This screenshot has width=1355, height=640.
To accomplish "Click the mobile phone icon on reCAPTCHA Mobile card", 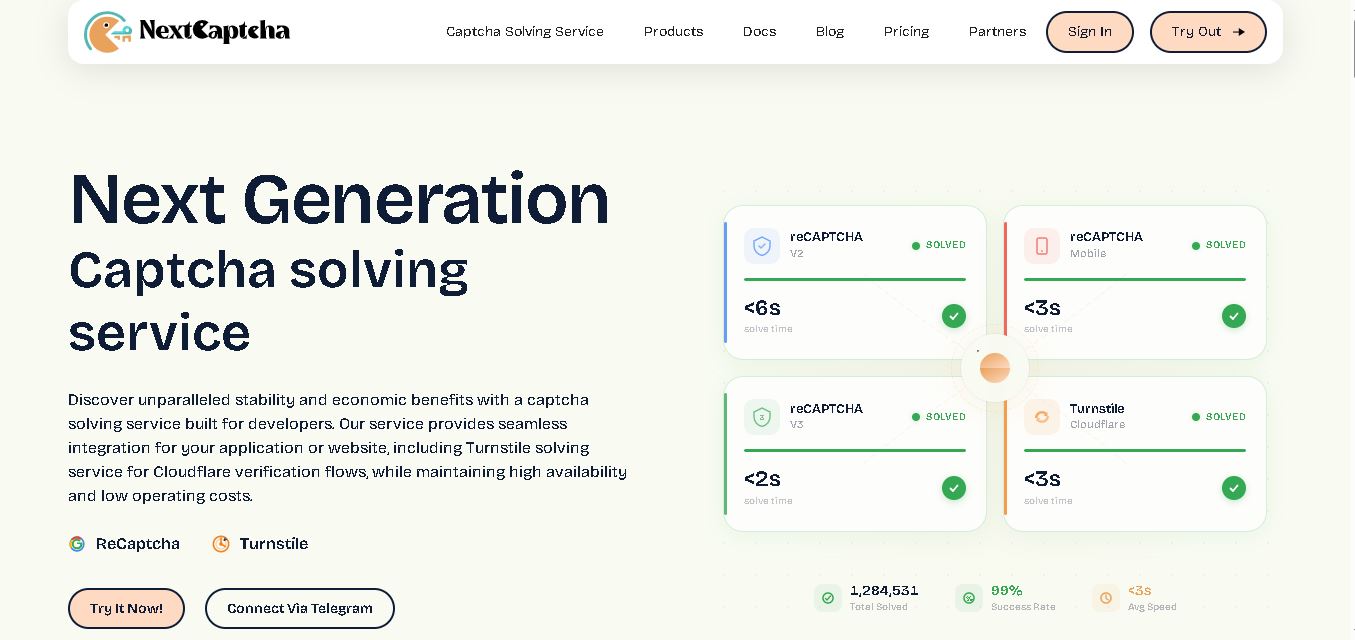I will [x=1042, y=245].
